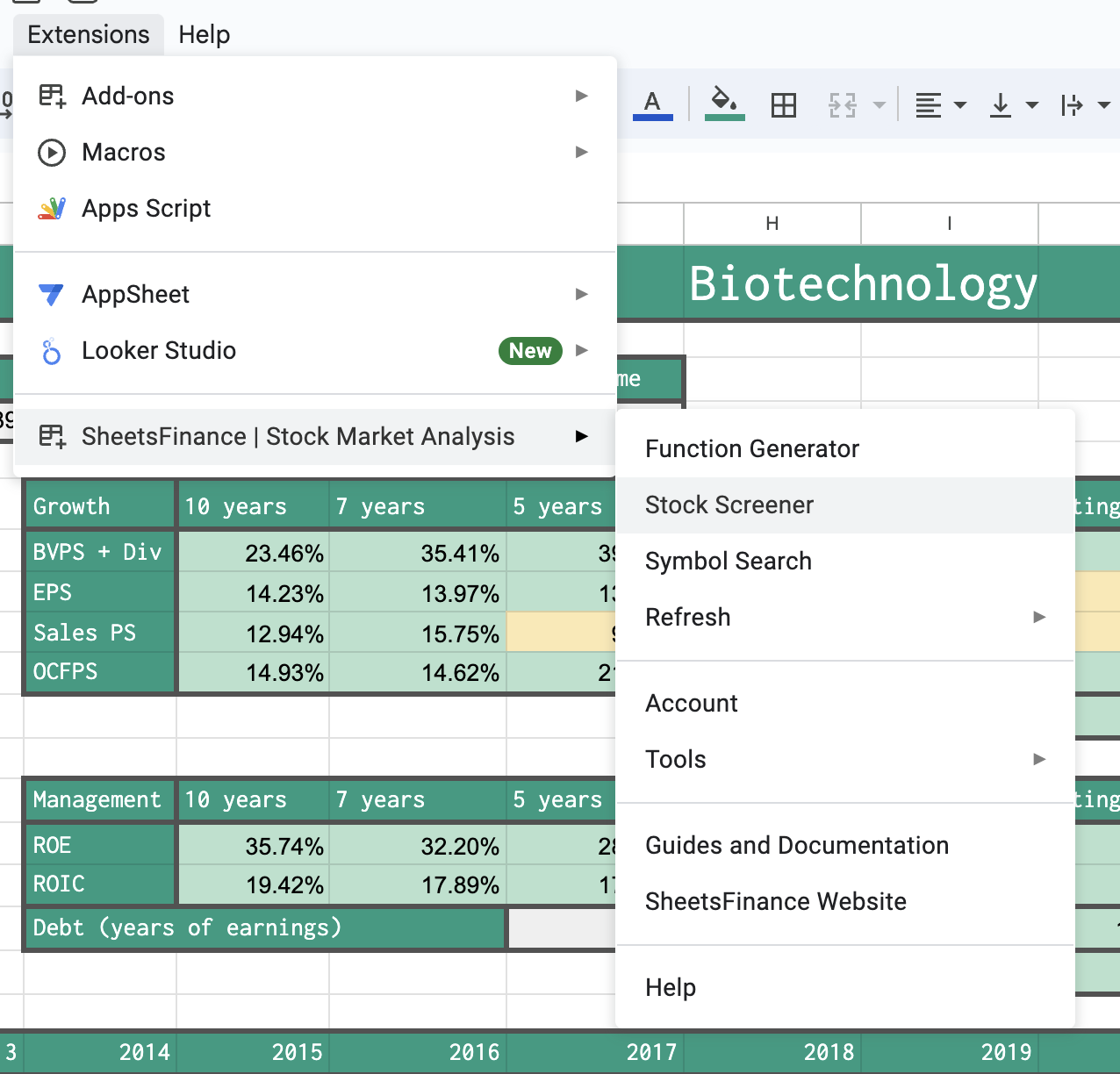Choose Function Generator option
The width and height of the screenshot is (1120, 1074).
click(x=845, y=448)
